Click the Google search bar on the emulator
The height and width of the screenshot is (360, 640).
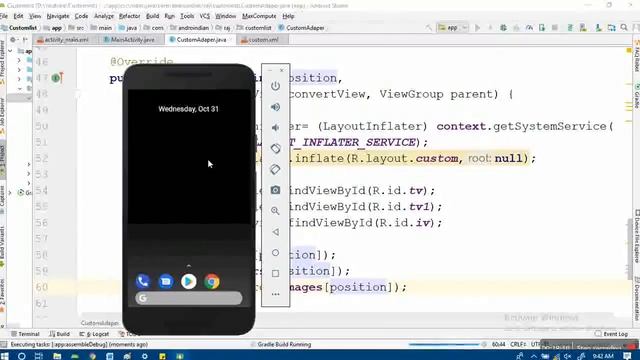189,298
